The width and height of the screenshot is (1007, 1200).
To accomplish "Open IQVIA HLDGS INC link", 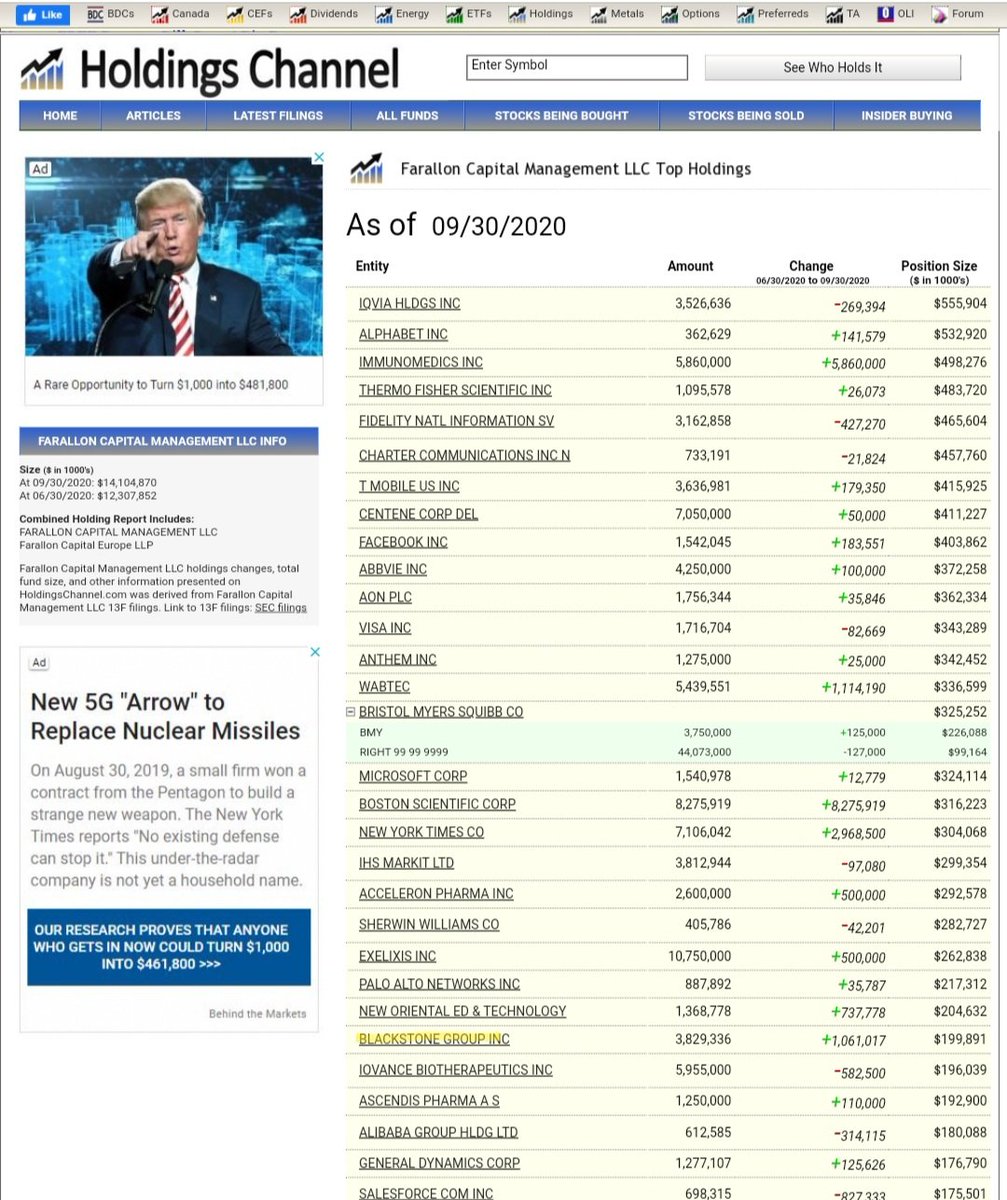I will point(410,303).
